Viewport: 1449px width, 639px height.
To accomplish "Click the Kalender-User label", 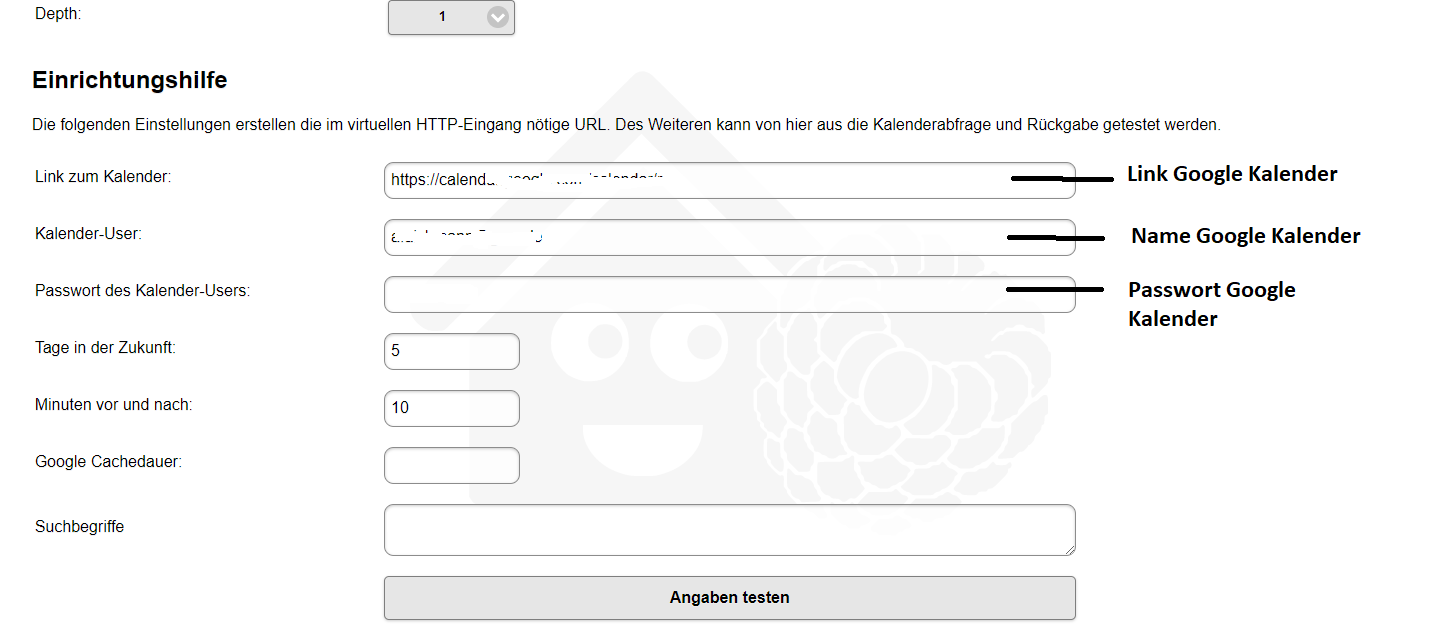I will 89,233.
